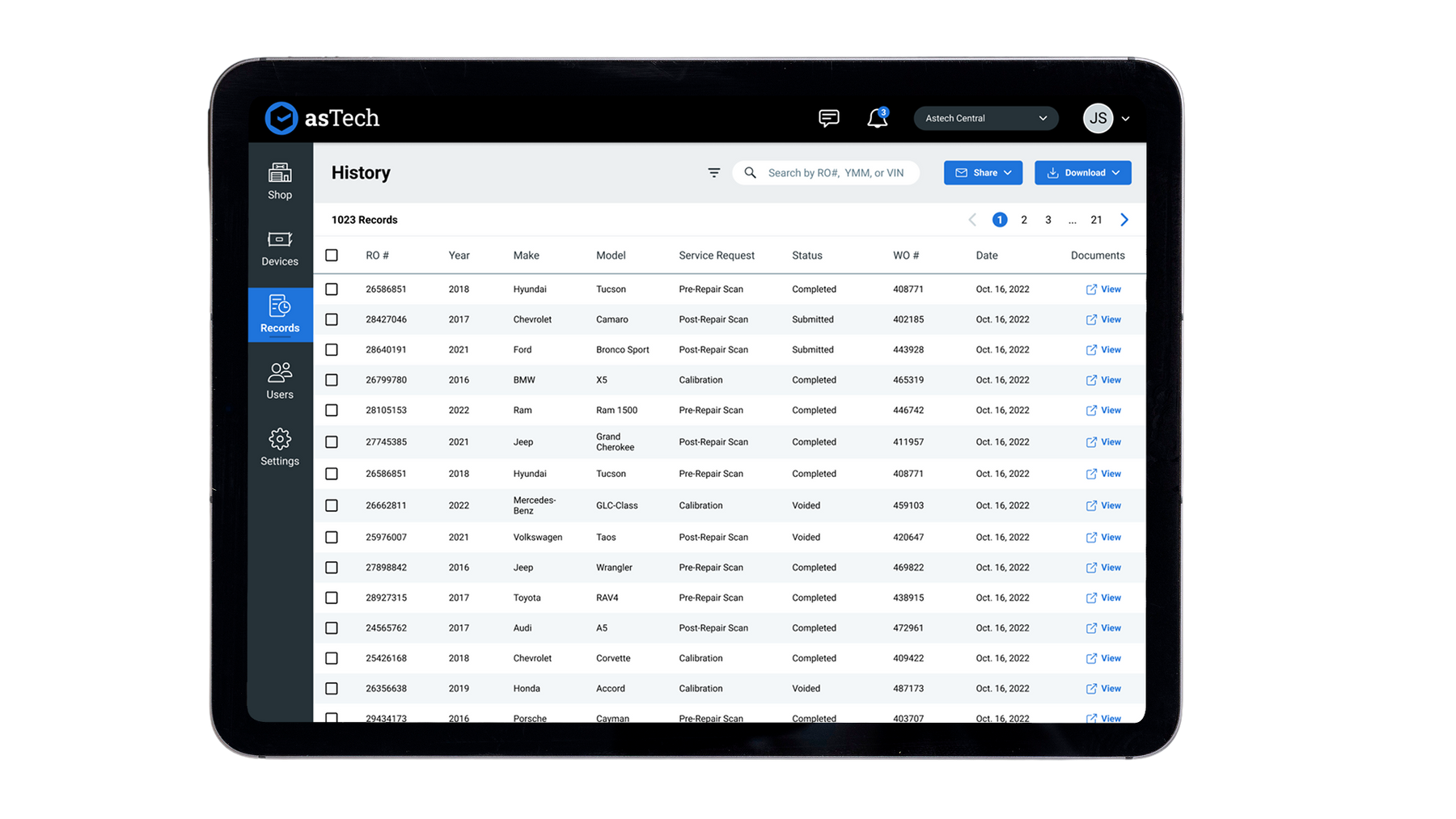Screen dimensions: 1456x819
Task: Check the row for RO 26662811
Action: (332, 505)
